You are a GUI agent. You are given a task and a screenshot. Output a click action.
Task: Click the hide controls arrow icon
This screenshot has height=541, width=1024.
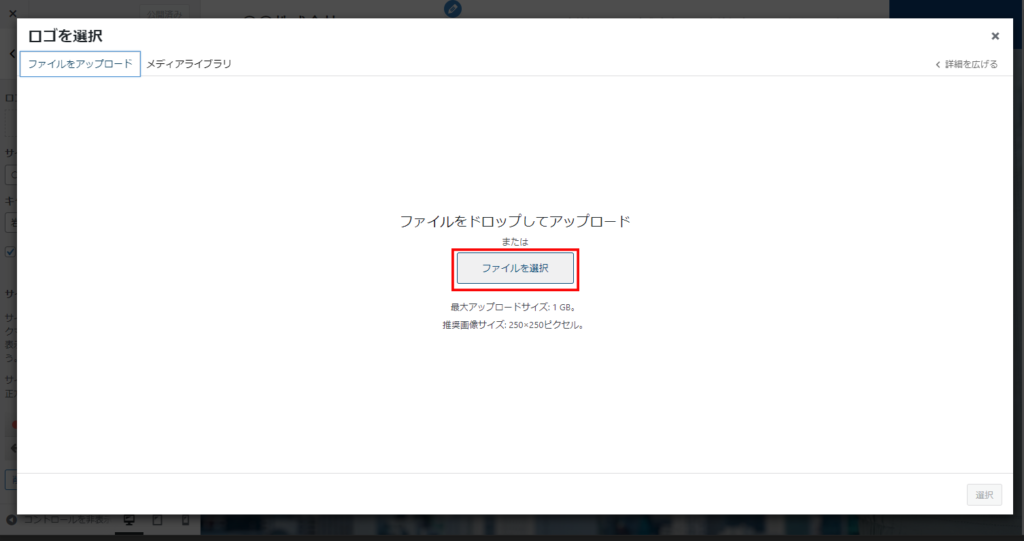click(x=12, y=520)
